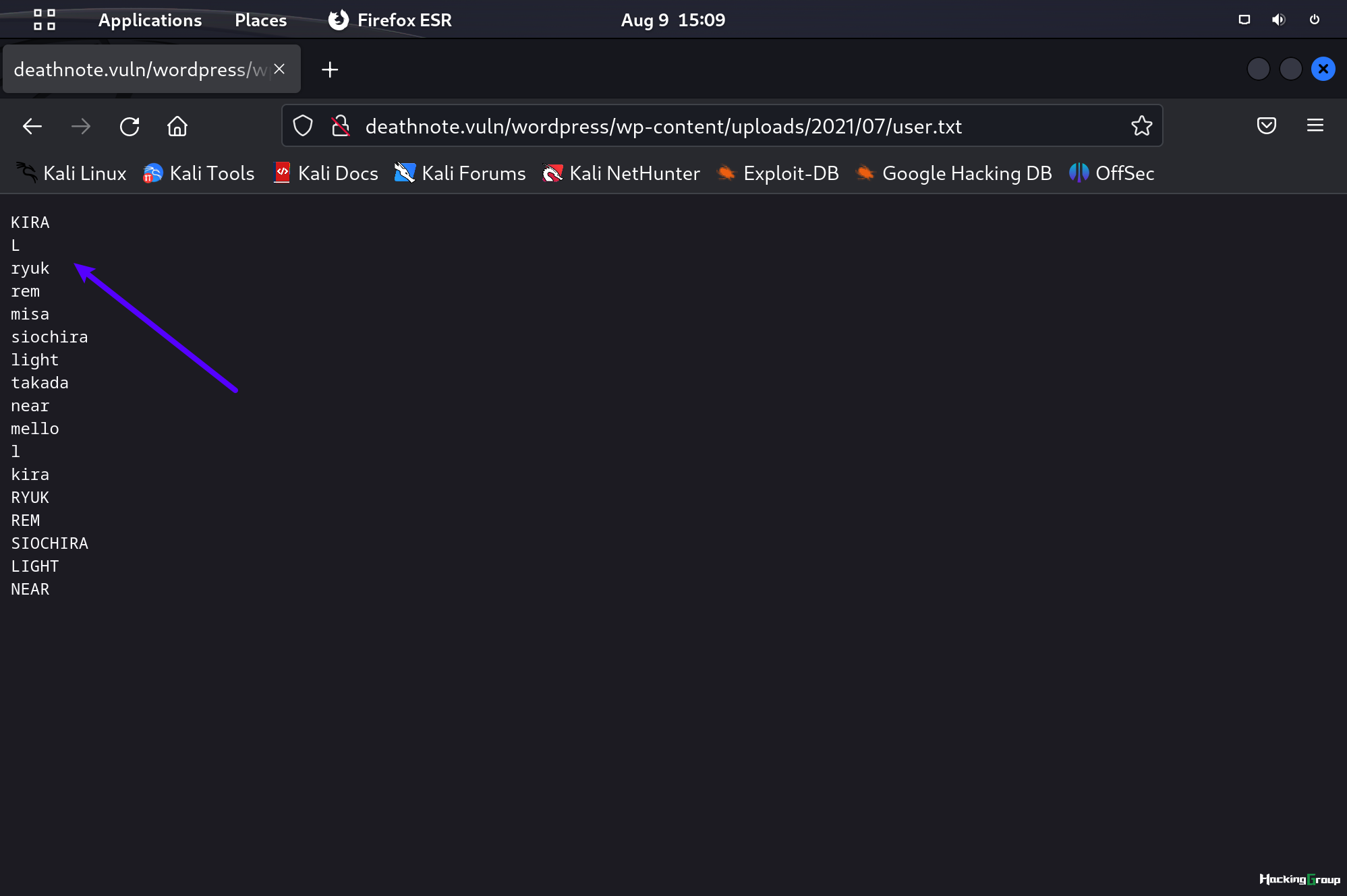Viewport: 1347px width, 896px height.
Task: Open the power menu icon
Action: pyautogui.click(x=1314, y=20)
